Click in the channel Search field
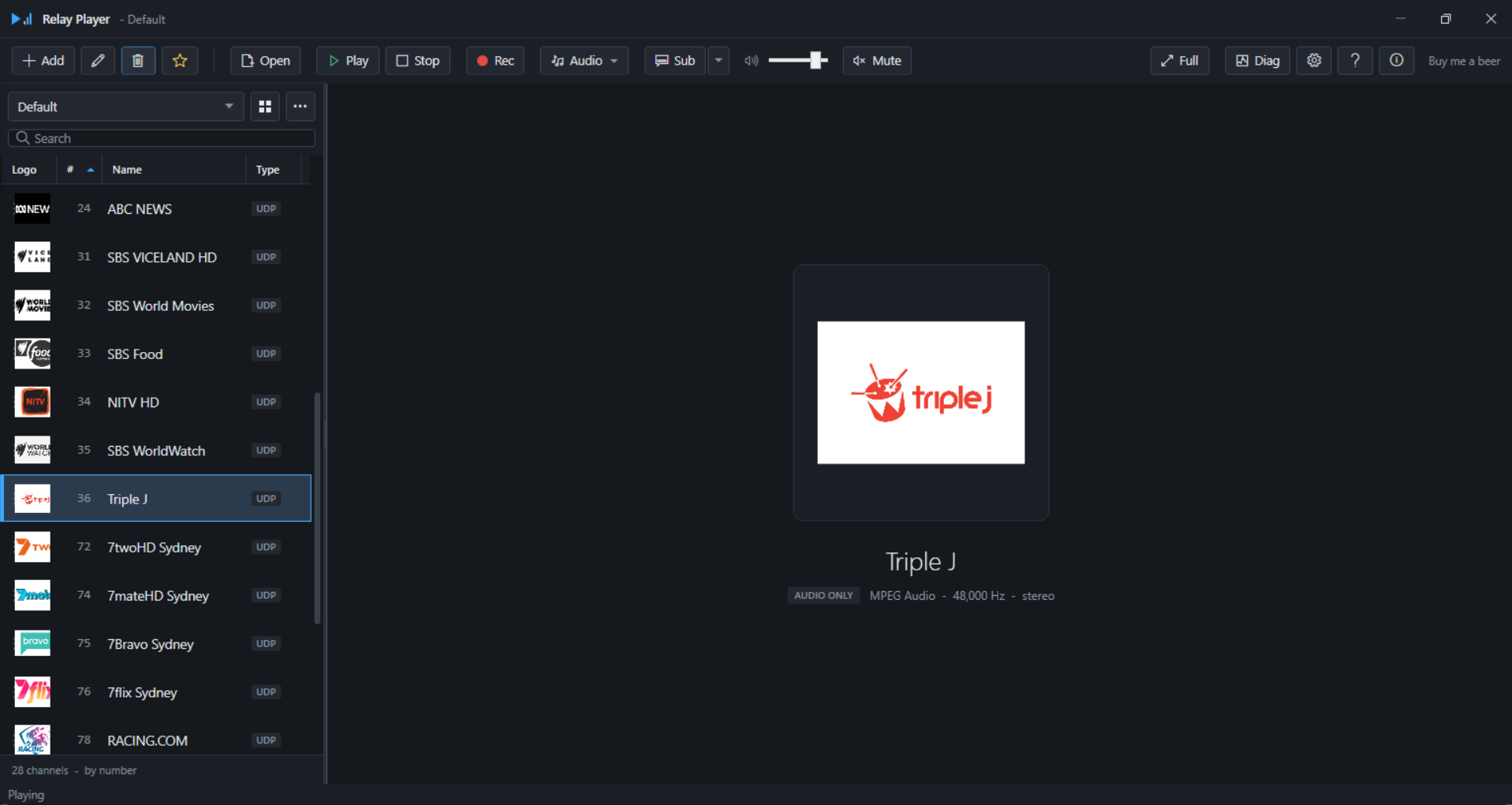1512x805 pixels. coord(162,138)
